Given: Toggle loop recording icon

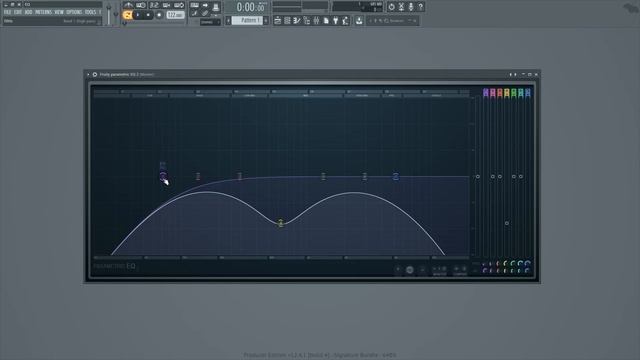Looking at the screenshot, I should click(x=179, y=5).
